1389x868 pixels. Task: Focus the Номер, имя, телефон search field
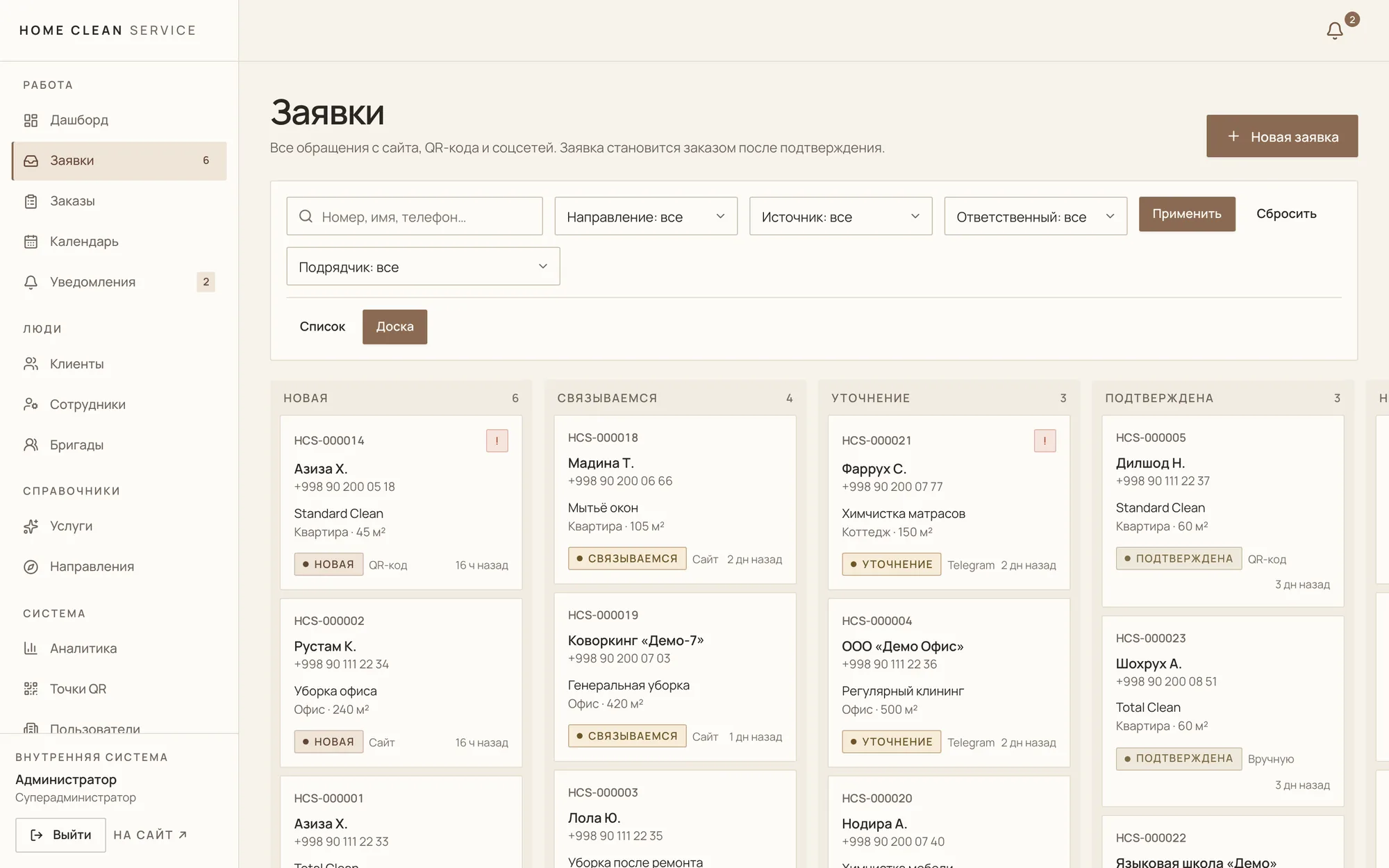pyautogui.click(x=415, y=216)
